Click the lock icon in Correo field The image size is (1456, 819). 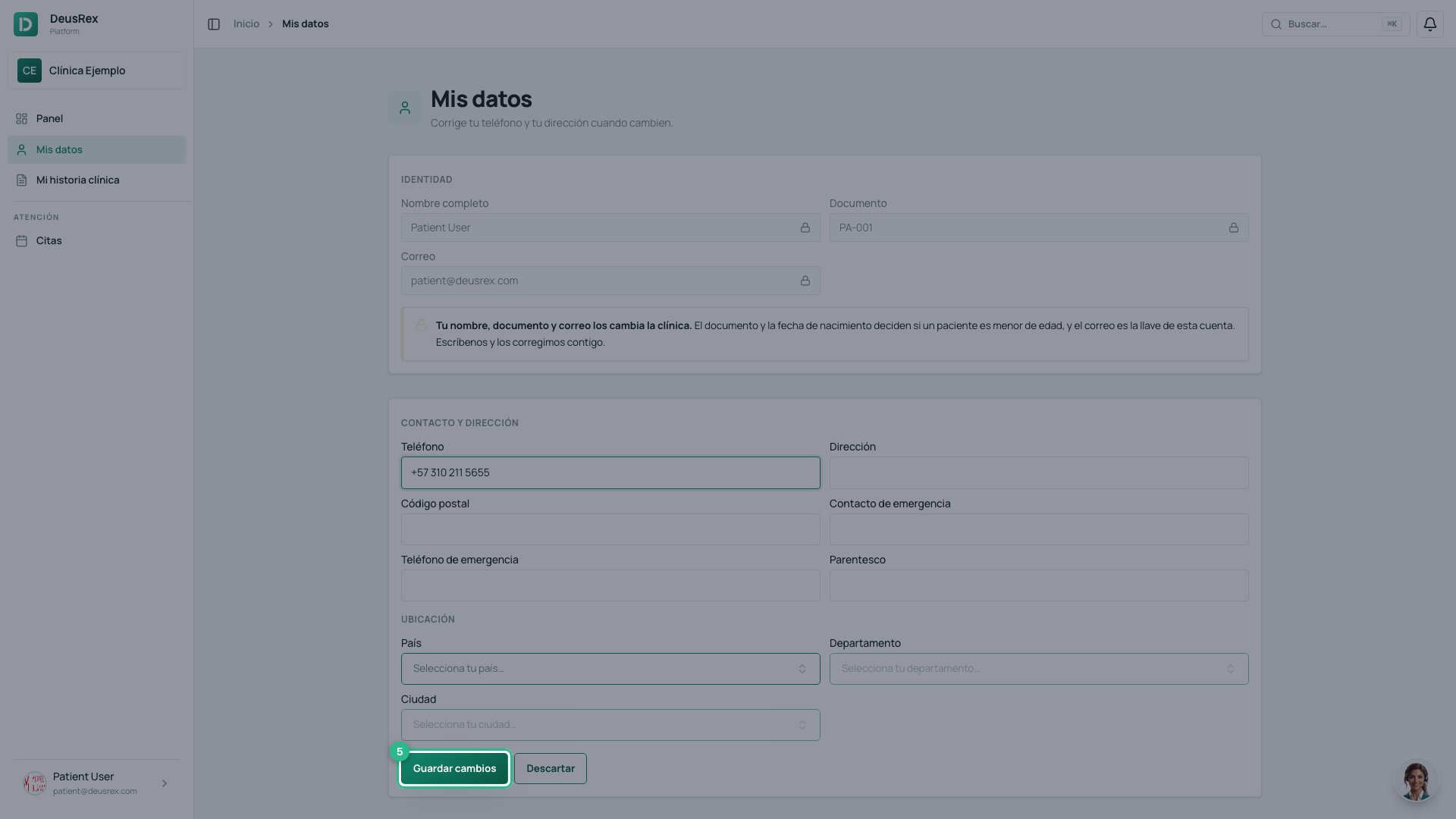click(805, 281)
